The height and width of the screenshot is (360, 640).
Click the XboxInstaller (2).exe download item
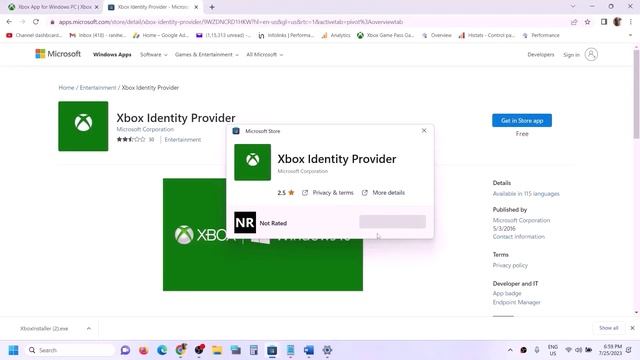(x=44, y=328)
